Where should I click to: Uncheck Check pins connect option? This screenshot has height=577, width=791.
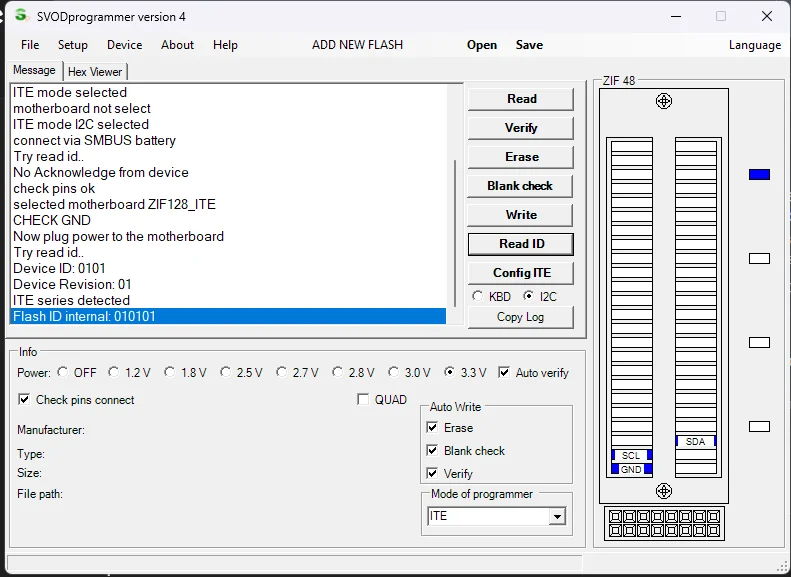tap(24, 399)
